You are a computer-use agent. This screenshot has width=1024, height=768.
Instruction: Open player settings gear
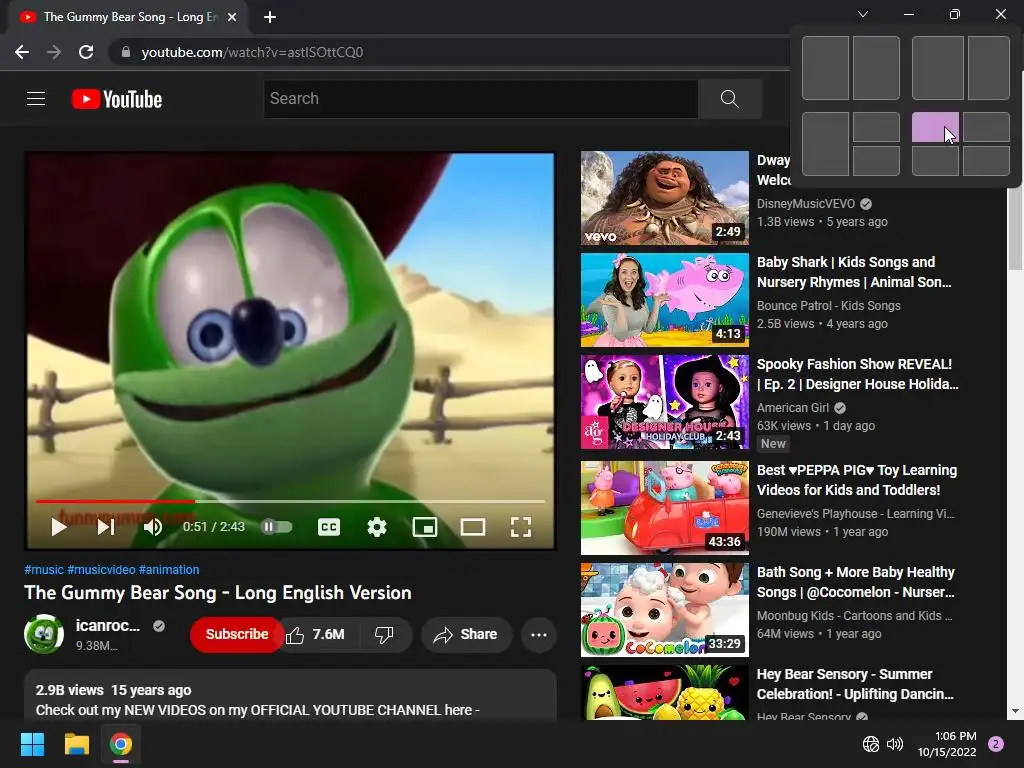[x=377, y=526]
